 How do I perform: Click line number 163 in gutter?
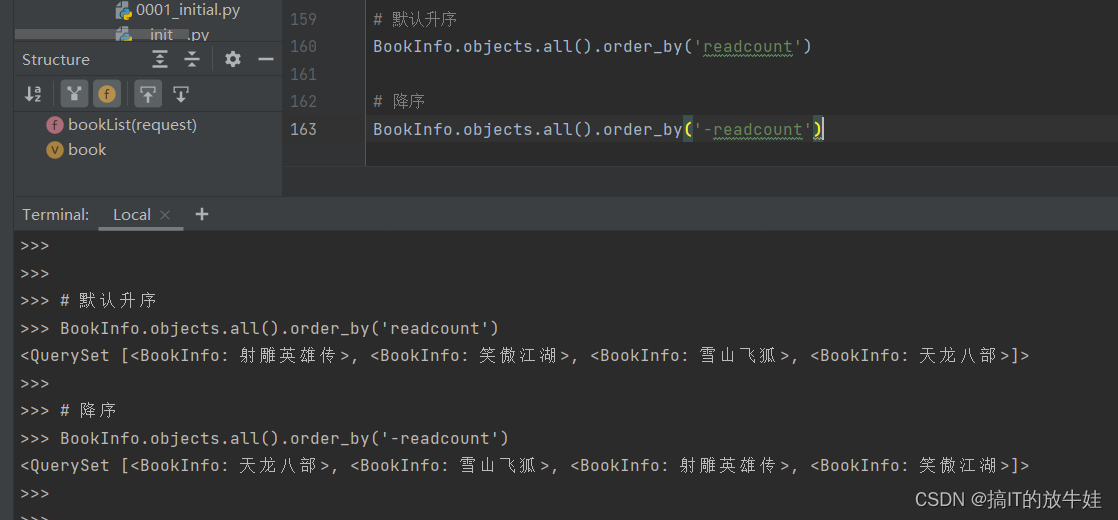click(303, 129)
